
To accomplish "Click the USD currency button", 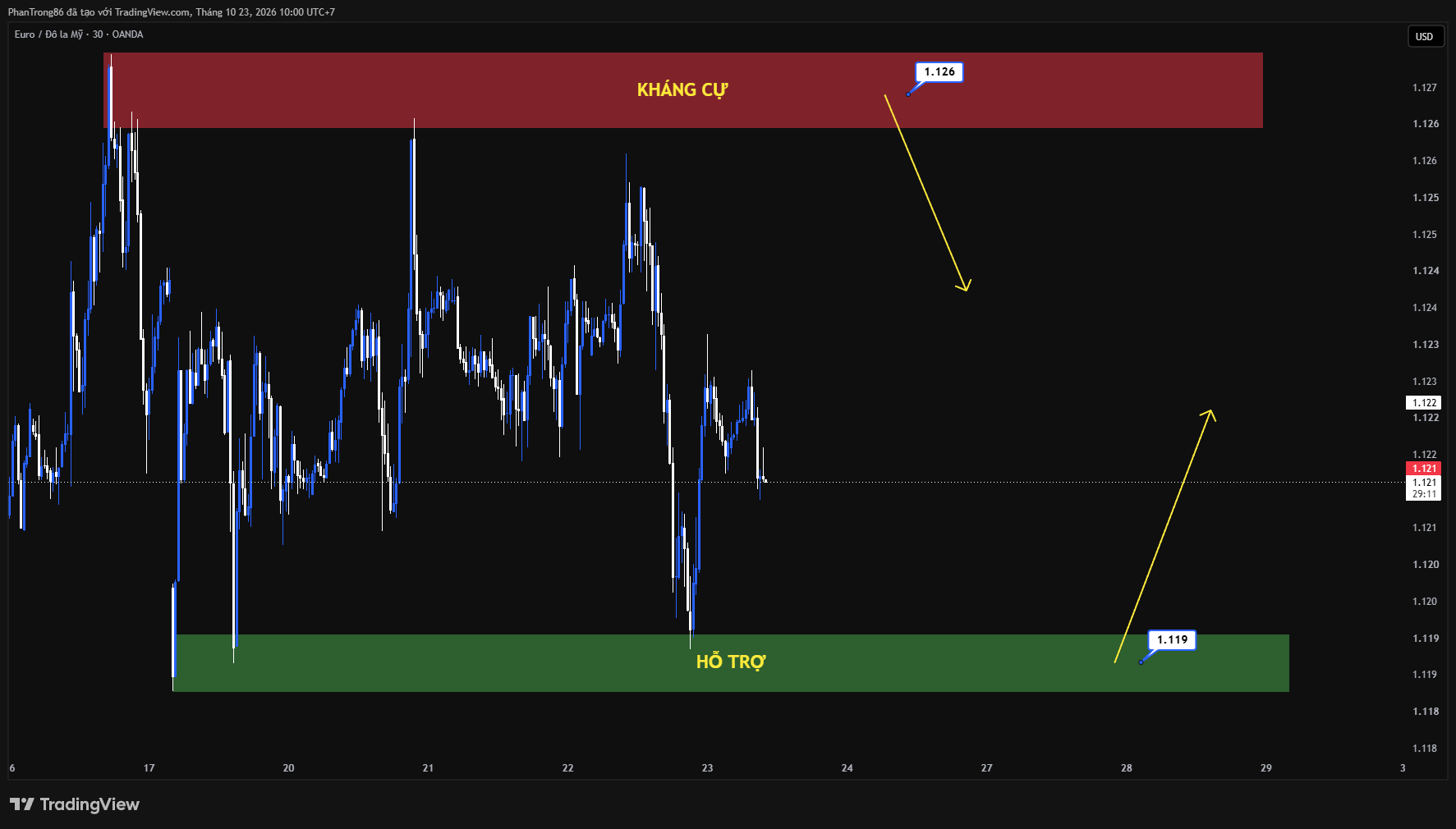I will click(1424, 37).
